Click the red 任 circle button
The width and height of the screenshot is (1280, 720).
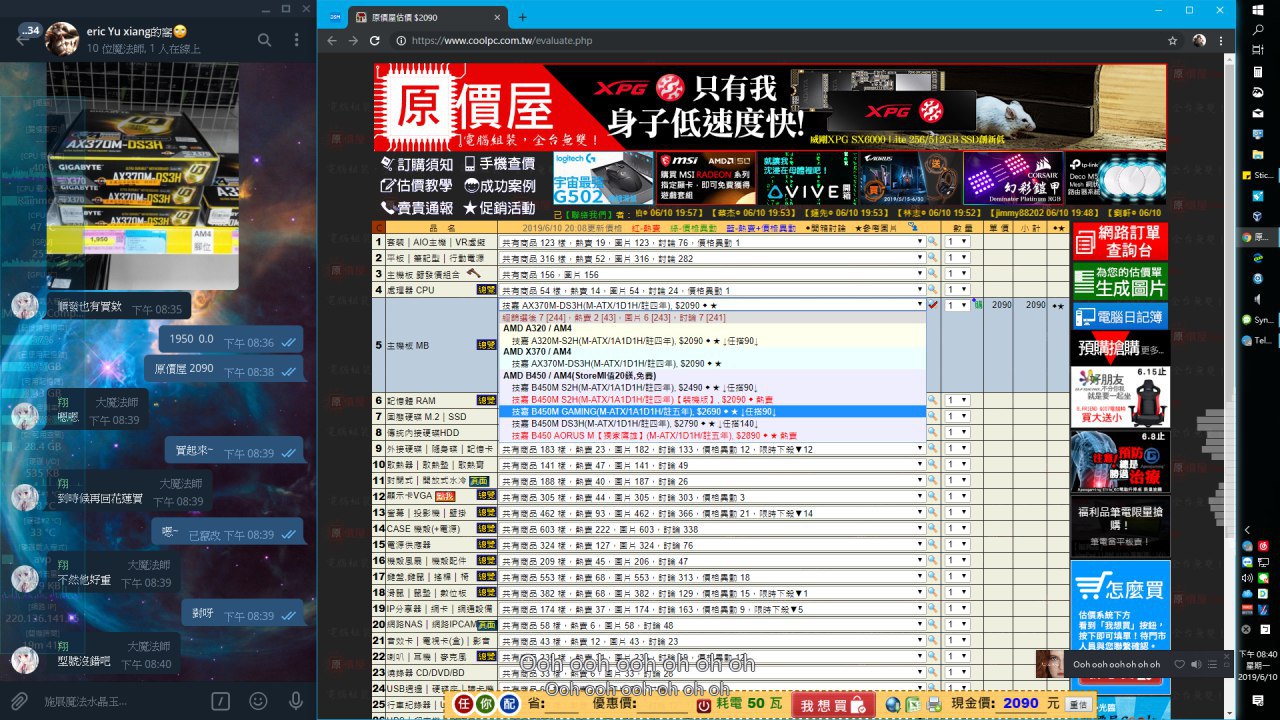coord(463,704)
